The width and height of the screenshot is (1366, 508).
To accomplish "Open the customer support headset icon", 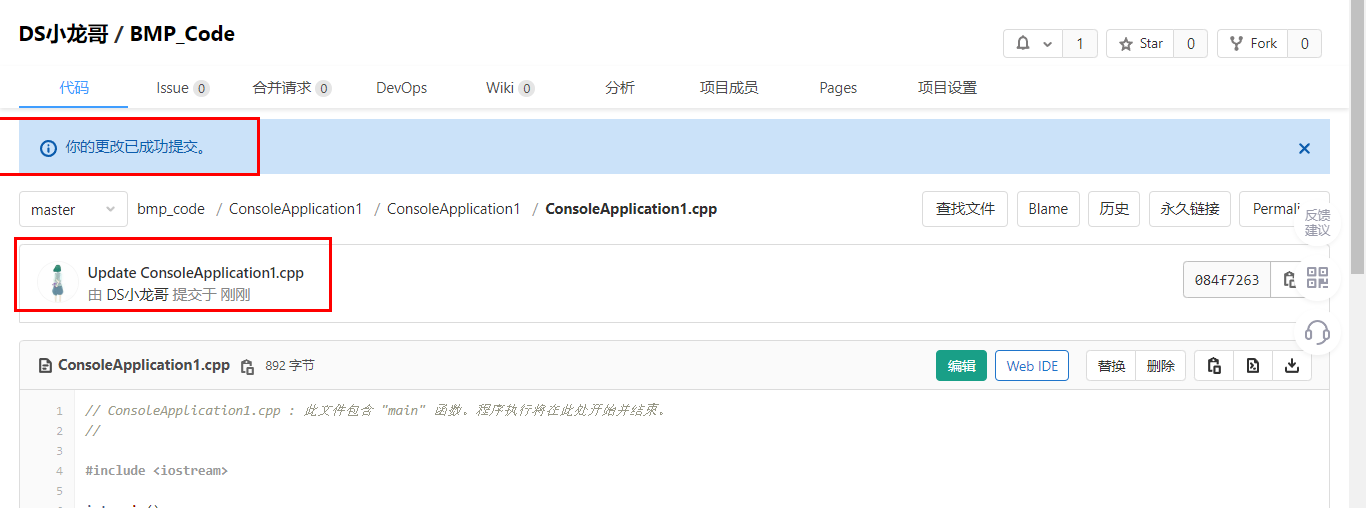I will coord(1317,332).
